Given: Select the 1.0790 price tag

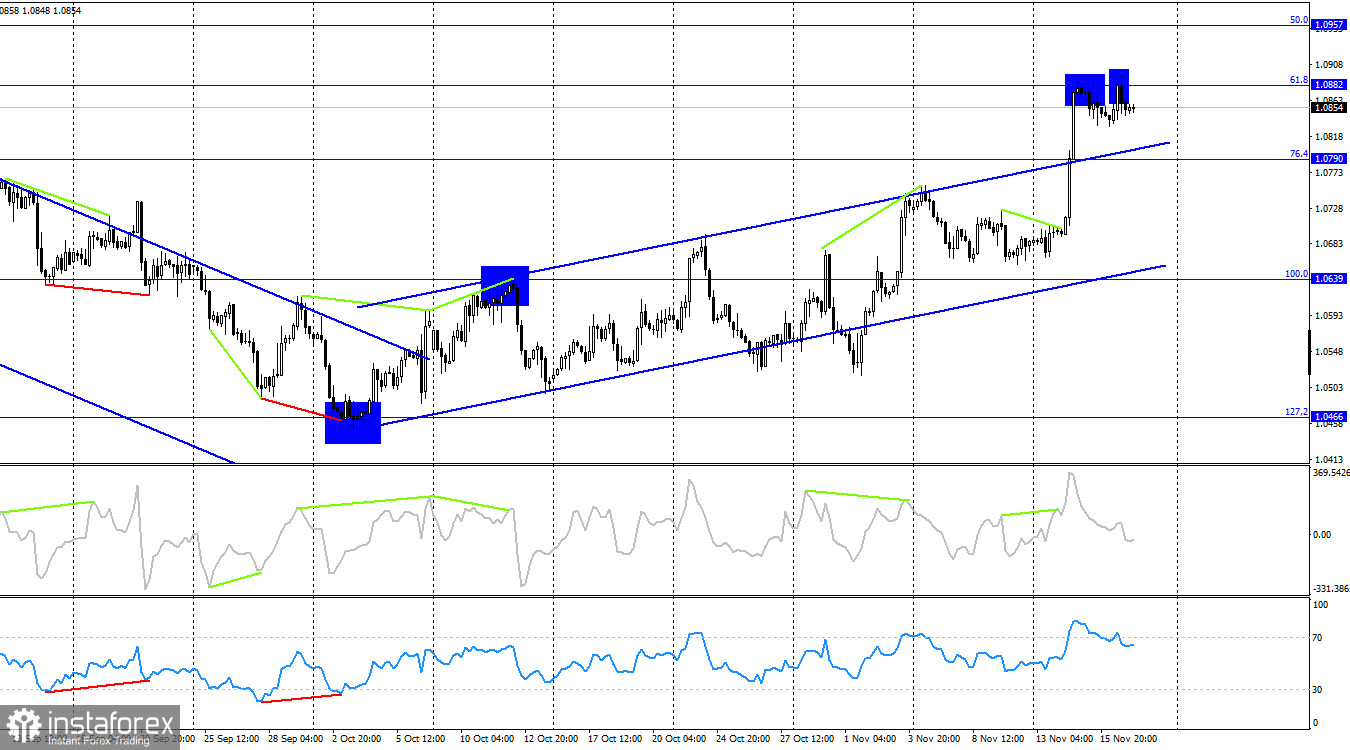Looking at the screenshot, I should point(1329,159).
